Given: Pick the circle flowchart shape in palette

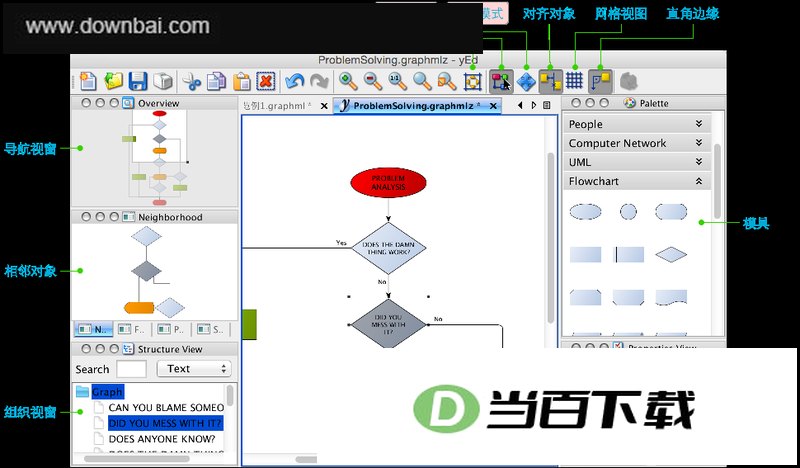Looking at the screenshot, I should pos(628,211).
